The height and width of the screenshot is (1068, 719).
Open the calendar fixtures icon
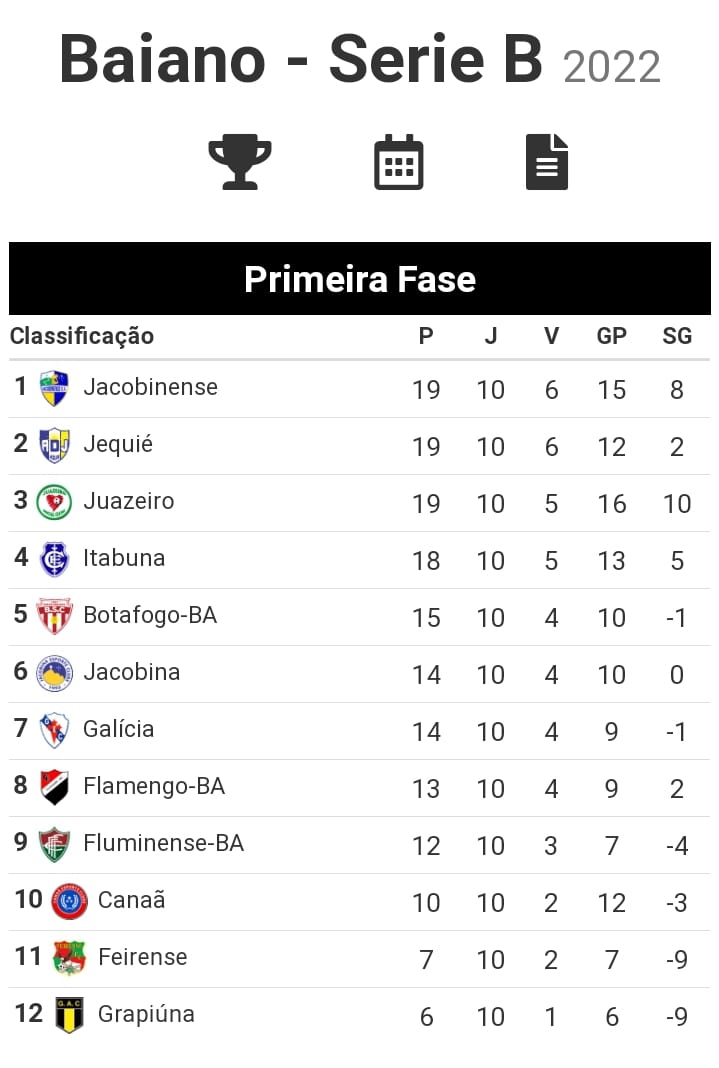(398, 162)
